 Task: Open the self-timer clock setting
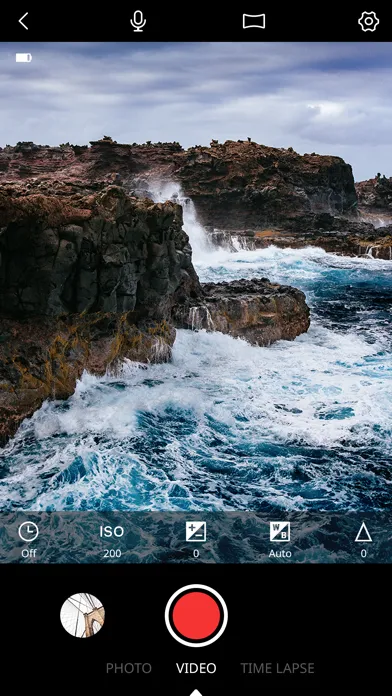[x=28, y=531]
